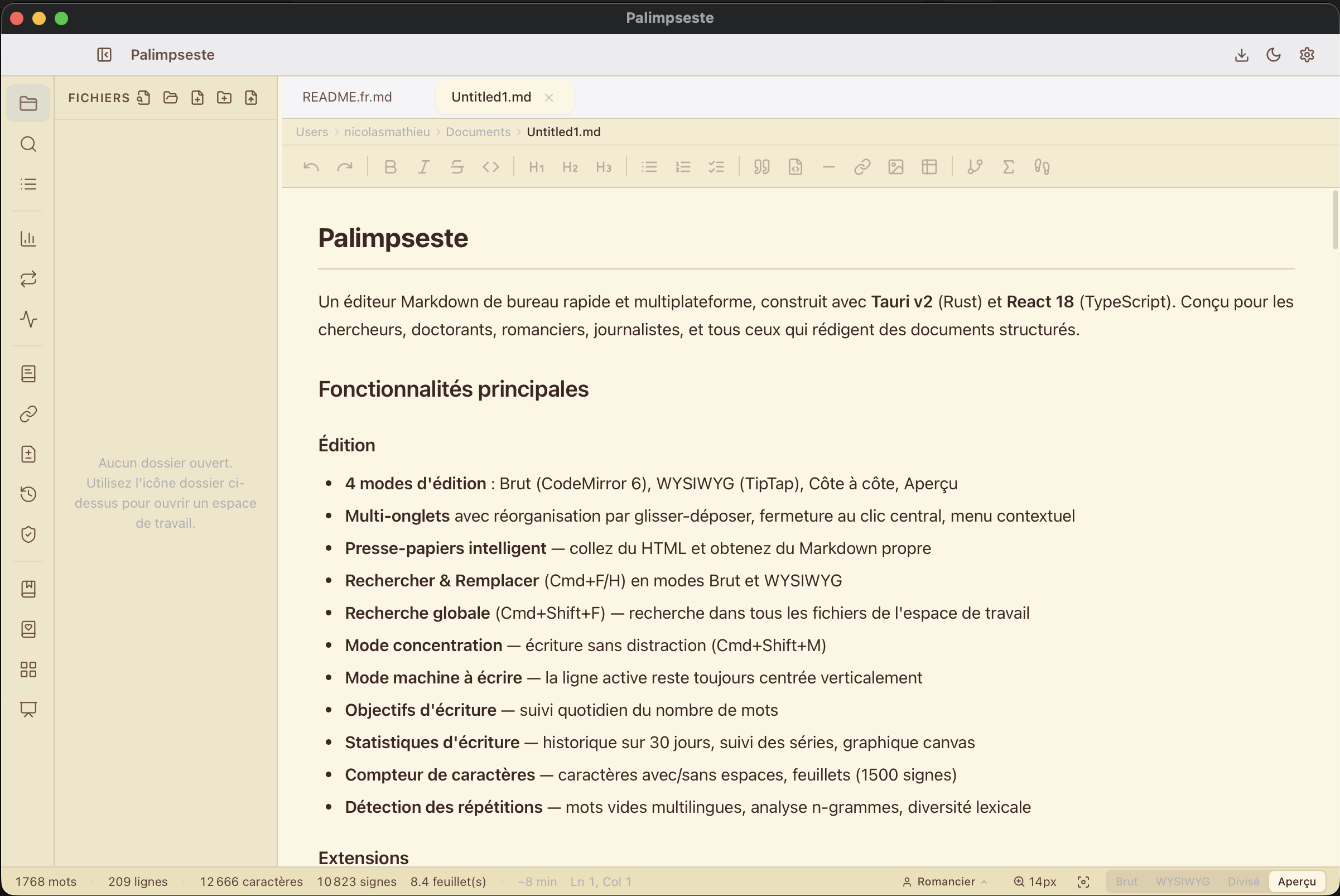The height and width of the screenshot is (896, 1340).
Task: Apply Heading 2 style
Action: click(570, 167)
